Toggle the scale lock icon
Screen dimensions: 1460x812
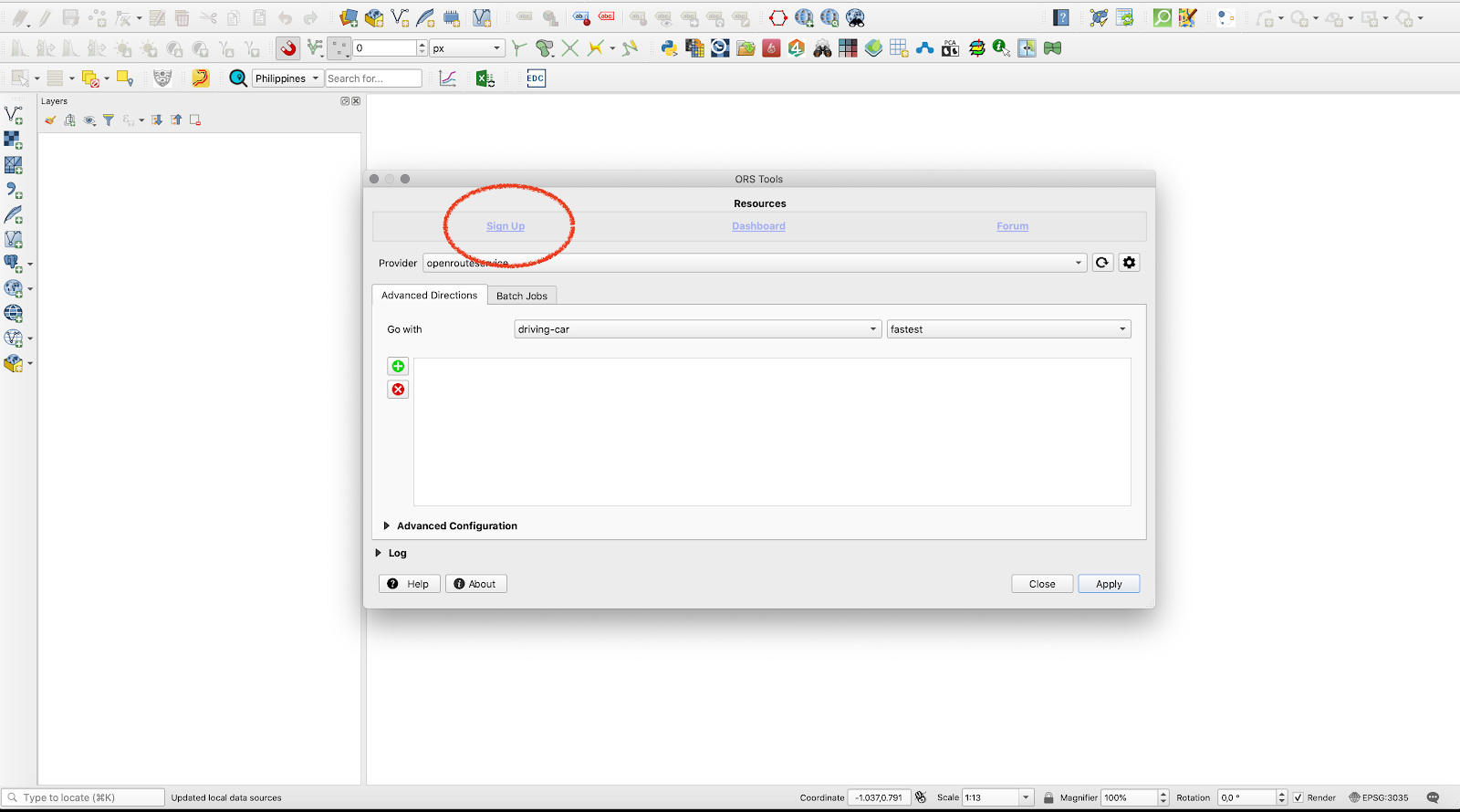point(1048,797)
